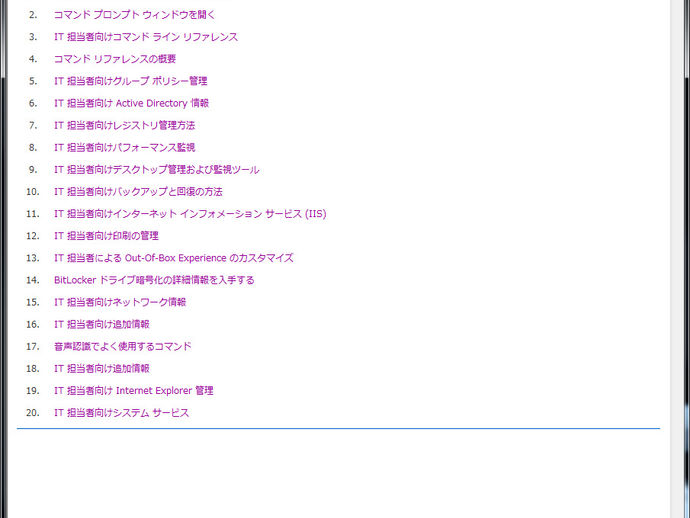
Task: Open link IT 担当者向けデスクトップ管理および監視ツール
Action: tap(157, 169)
